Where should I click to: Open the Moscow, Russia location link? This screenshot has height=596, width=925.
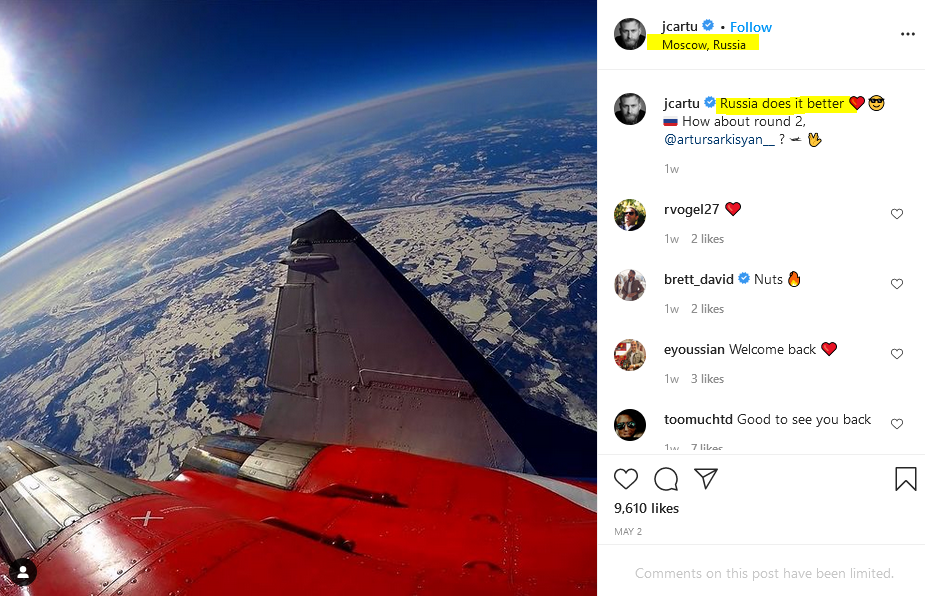704,45
